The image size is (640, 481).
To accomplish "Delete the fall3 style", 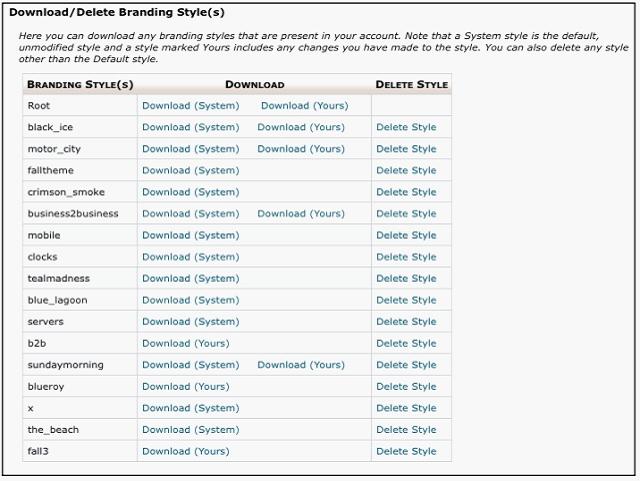I will click(x=406, y=451).
